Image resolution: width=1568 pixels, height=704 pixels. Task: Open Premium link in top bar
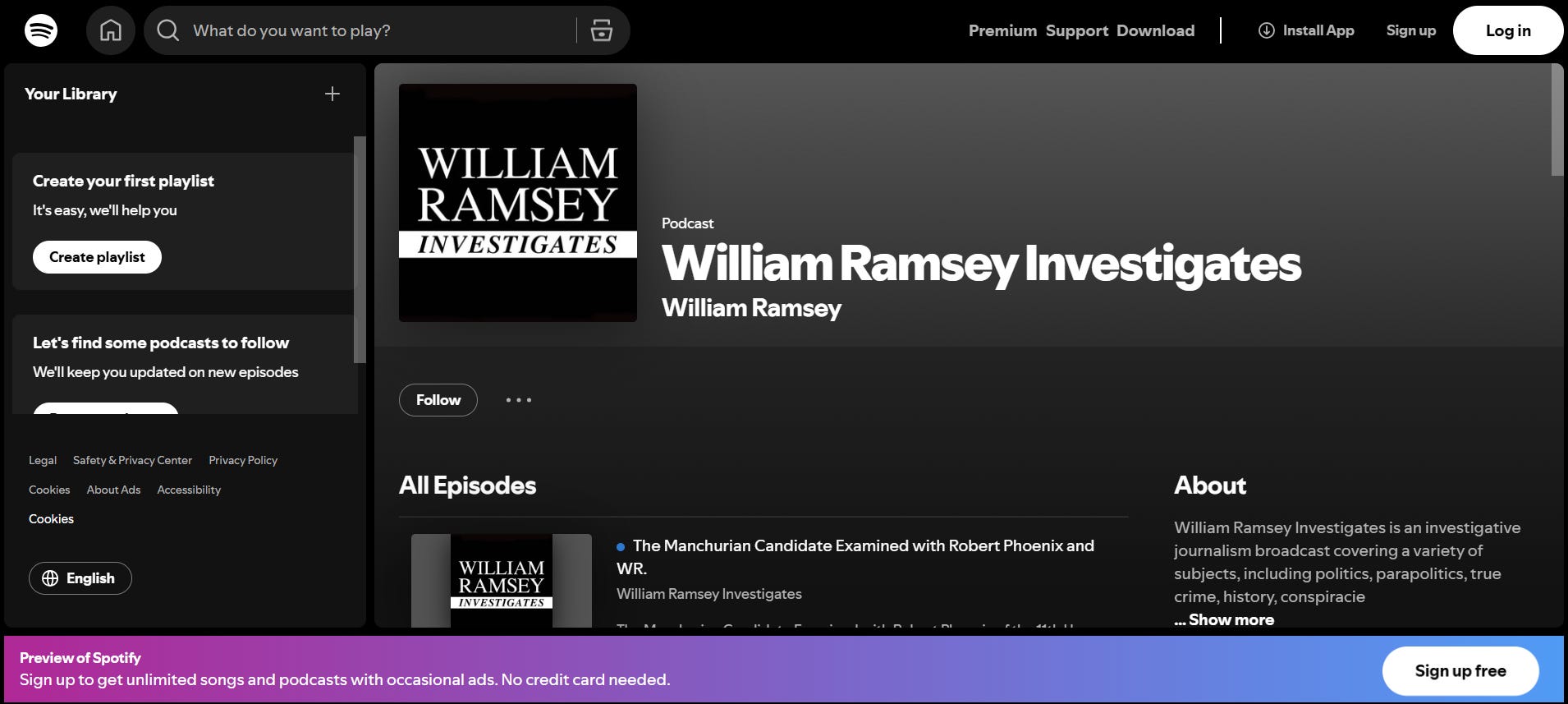tap(1002, 30)
